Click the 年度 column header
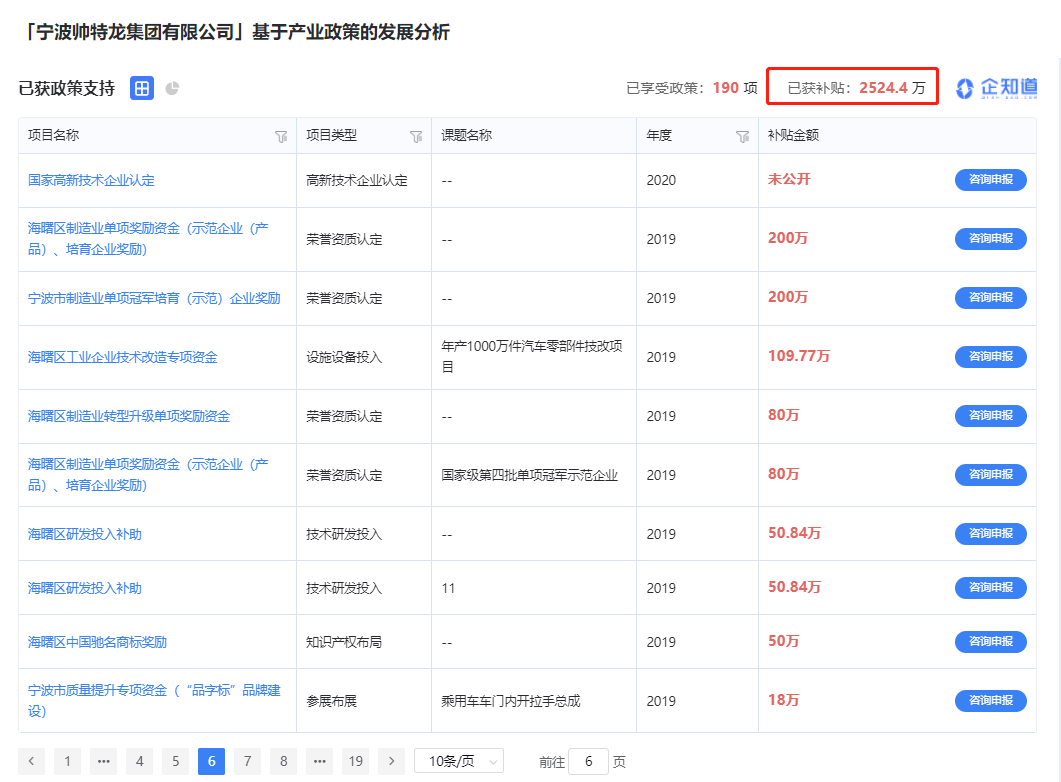The height and width of the screenshot is (782, 1061). [659, 135]
